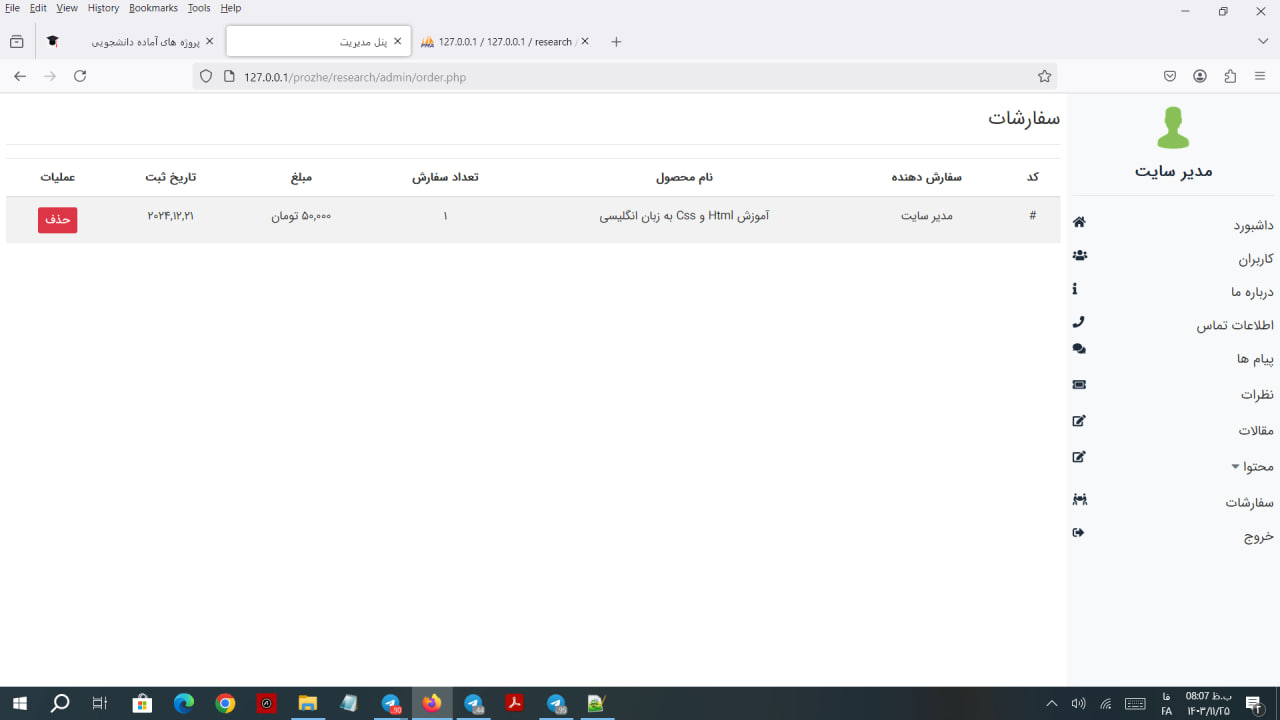Bookmark this page with the star icon
The width and height of the screenshot is (1280, 720).
click(1044, 77)
